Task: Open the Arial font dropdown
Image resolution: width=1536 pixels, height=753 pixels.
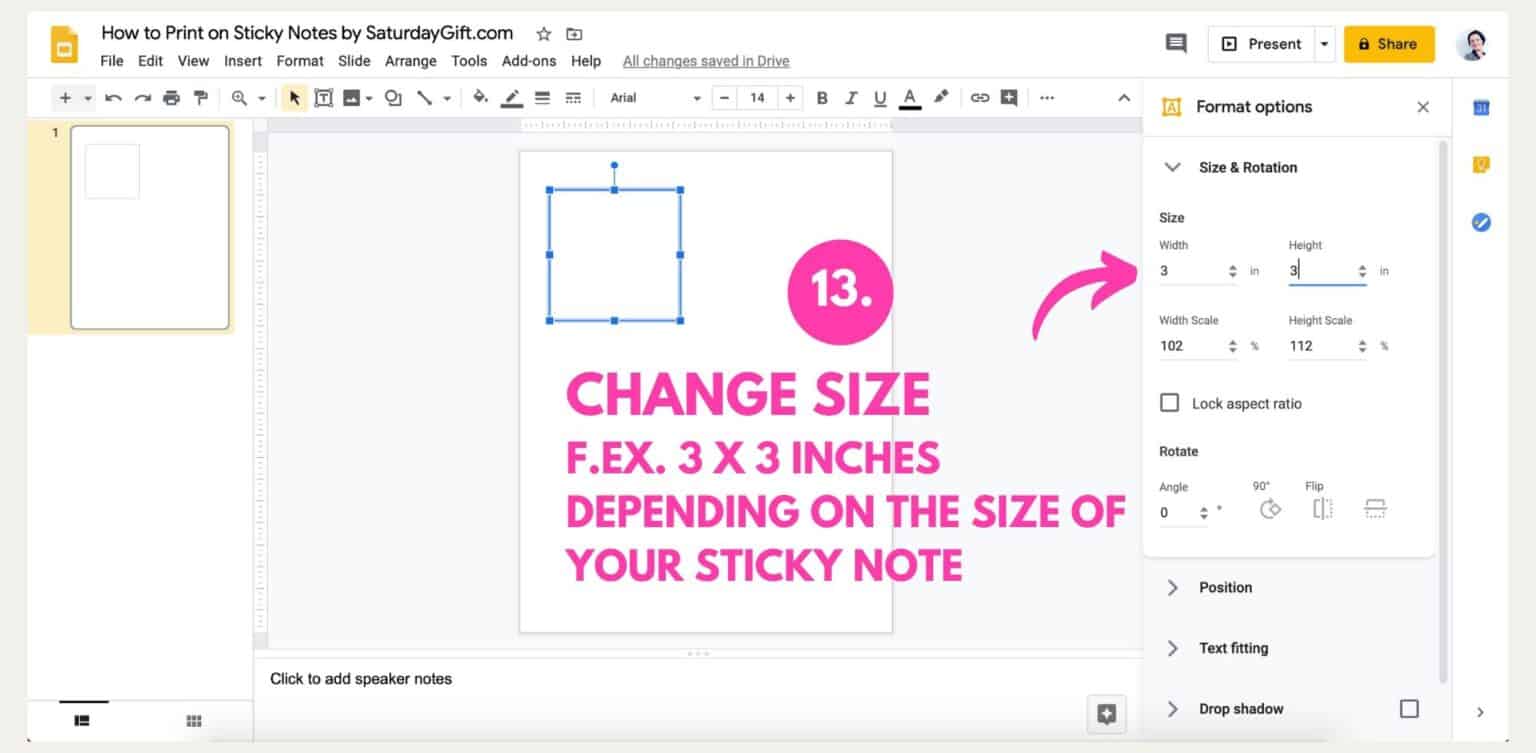Action: pyautogui.click(x=650, y=97)
